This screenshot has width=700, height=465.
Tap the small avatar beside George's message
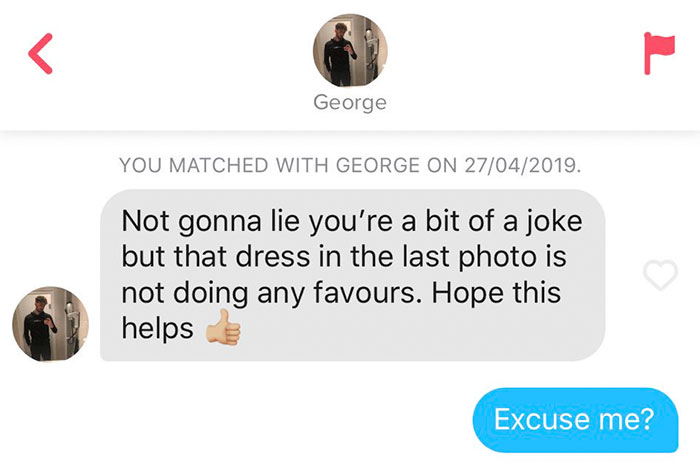[49, 326]
